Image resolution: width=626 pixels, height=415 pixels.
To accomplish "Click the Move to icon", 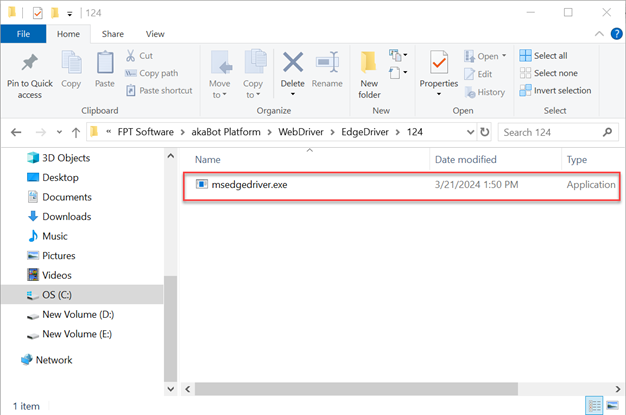I will (x=220, y=63).
